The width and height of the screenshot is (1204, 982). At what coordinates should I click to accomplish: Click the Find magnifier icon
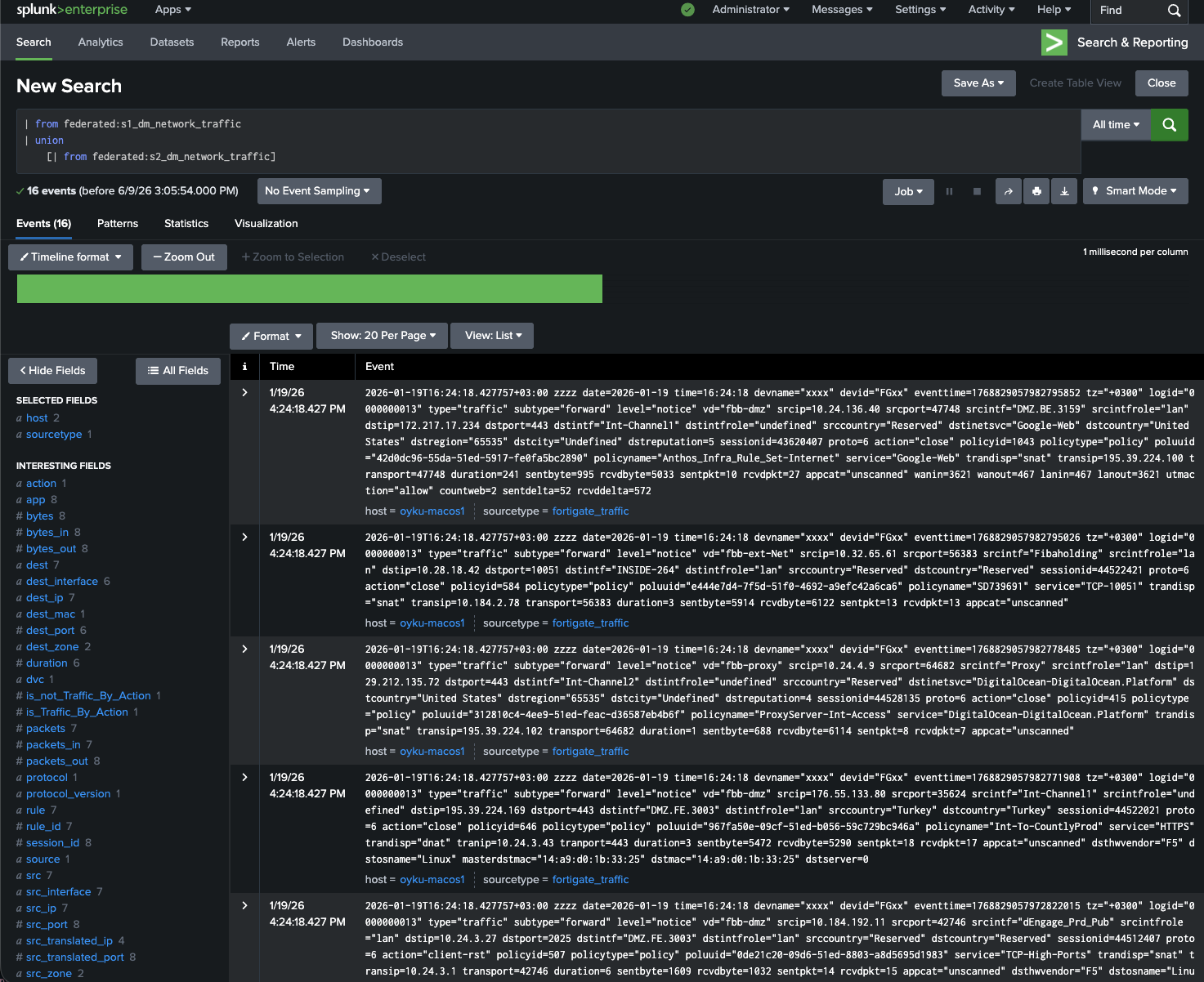point(1174,11)
